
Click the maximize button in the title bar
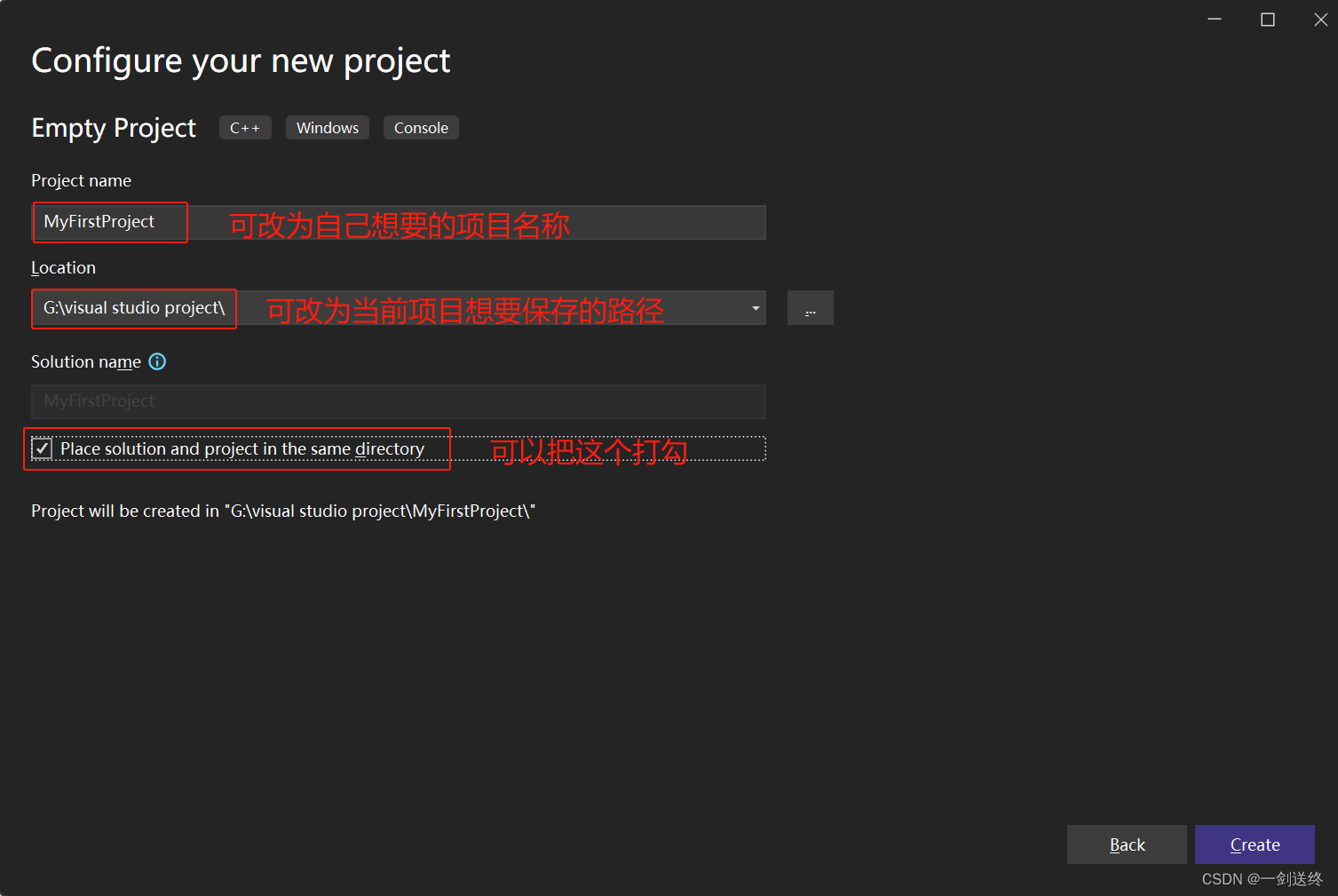tap(1268, 19)
